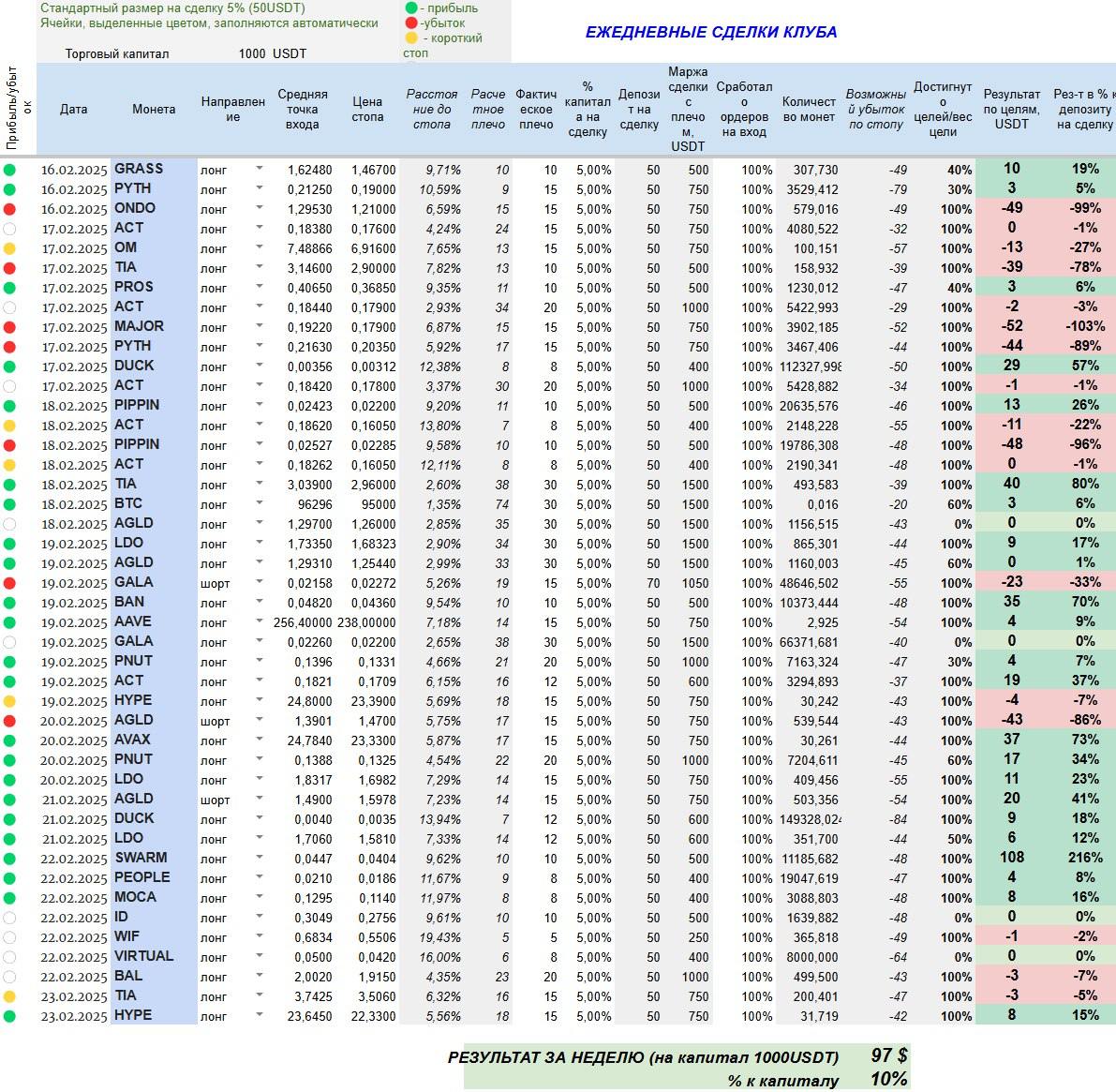1116x1092 pixels.
Task: Select the -103% result cell in MAJOR row
Action: [x=1083, y=326]
